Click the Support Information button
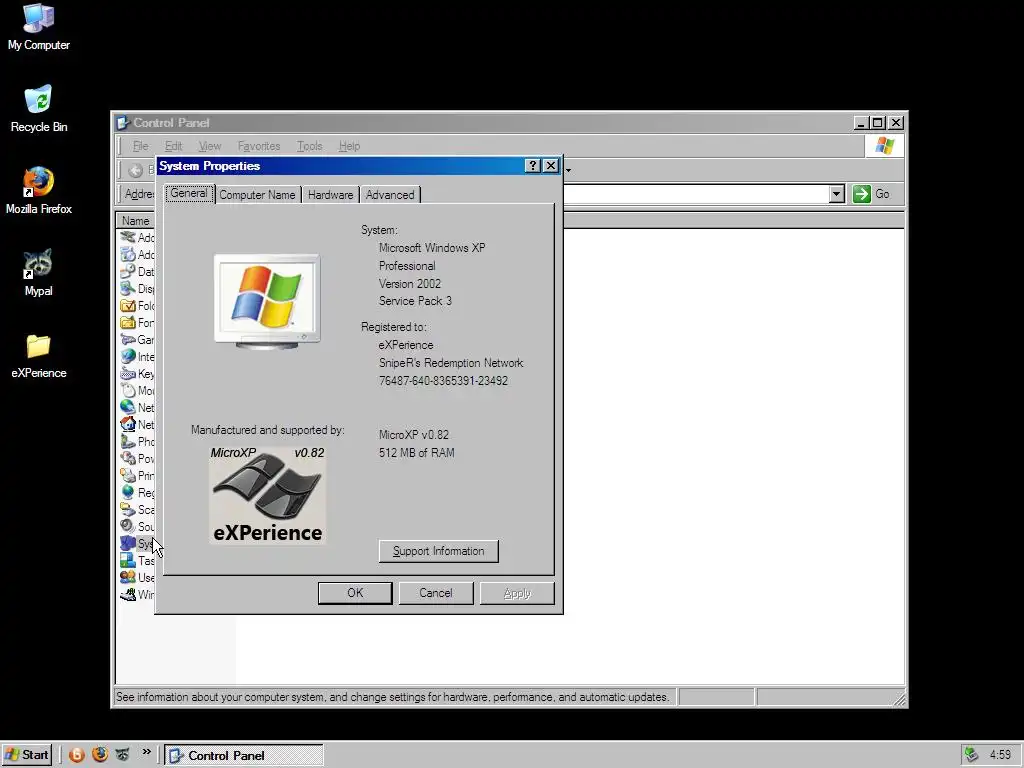The width and height of the screenshot is (1024, 768). coord(439,551)
